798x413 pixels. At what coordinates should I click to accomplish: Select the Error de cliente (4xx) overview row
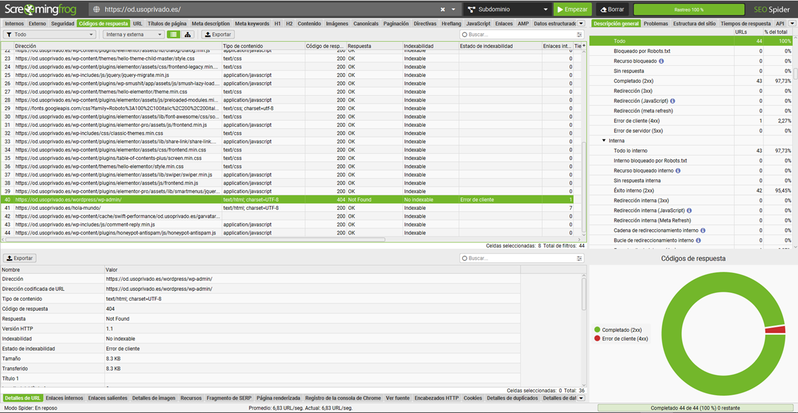[x=691, y=121]
